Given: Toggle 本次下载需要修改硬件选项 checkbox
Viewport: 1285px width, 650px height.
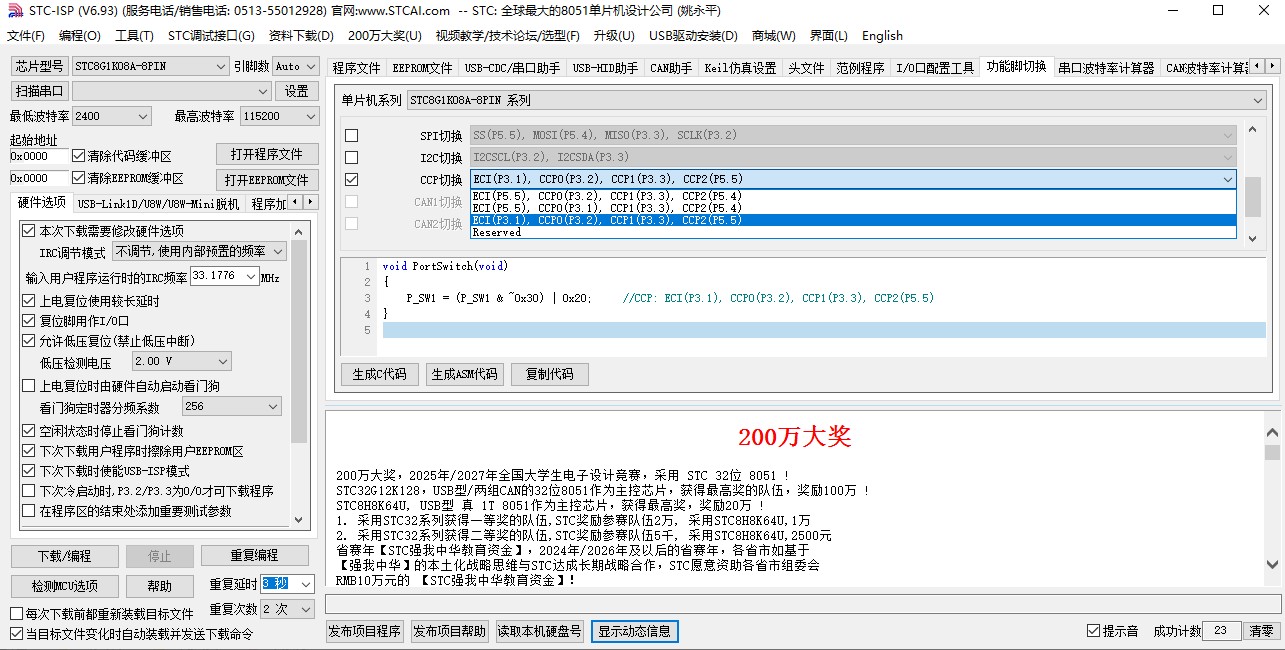Looking at the screenshot, I should (28, 231).
